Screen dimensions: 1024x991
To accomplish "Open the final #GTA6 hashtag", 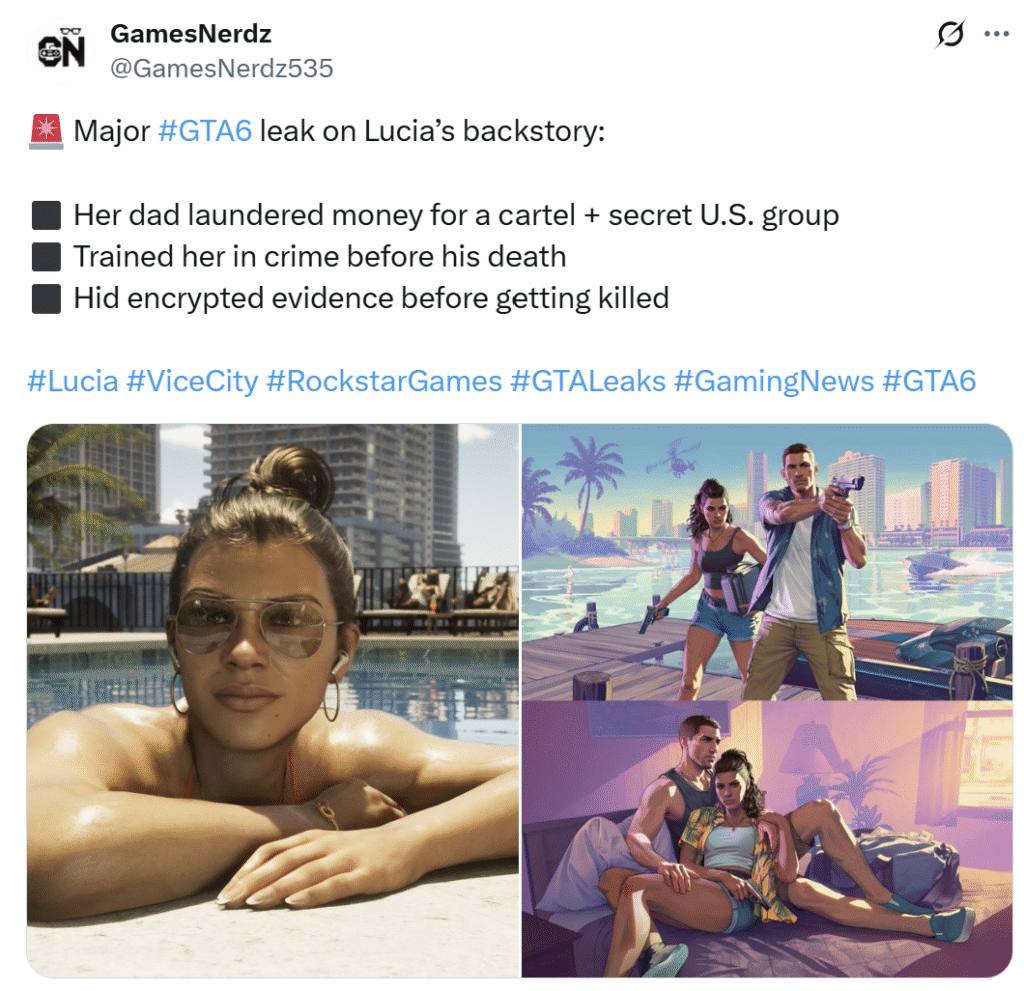I will pos(929,381).
